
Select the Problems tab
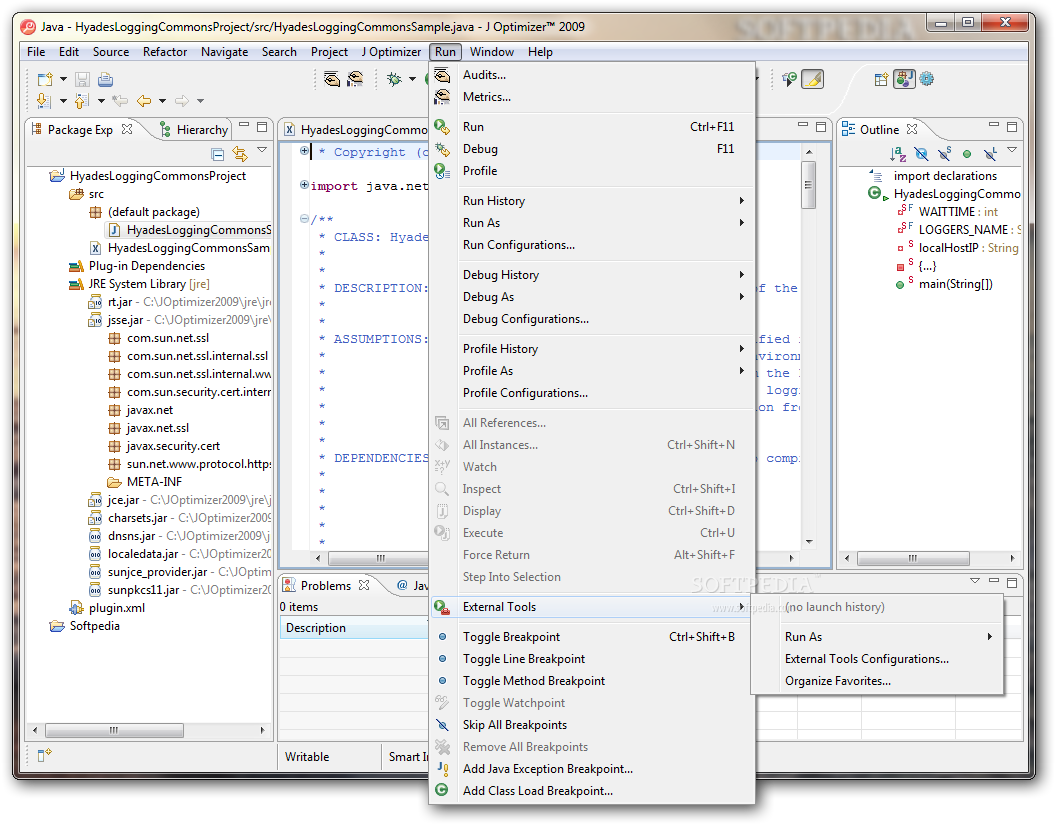(325, 585)
